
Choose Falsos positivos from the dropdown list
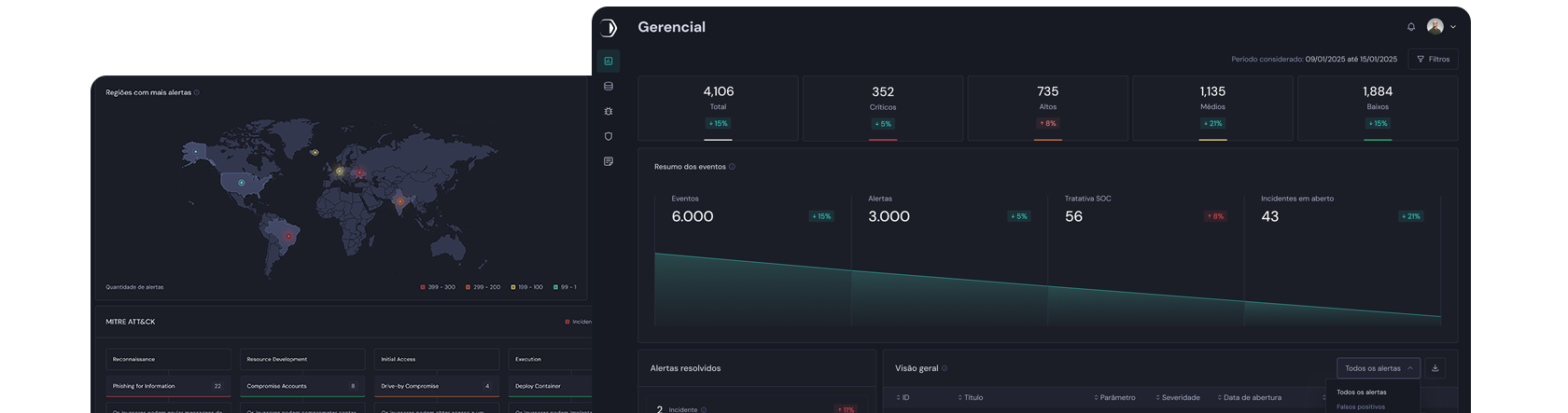(1361, 406)
